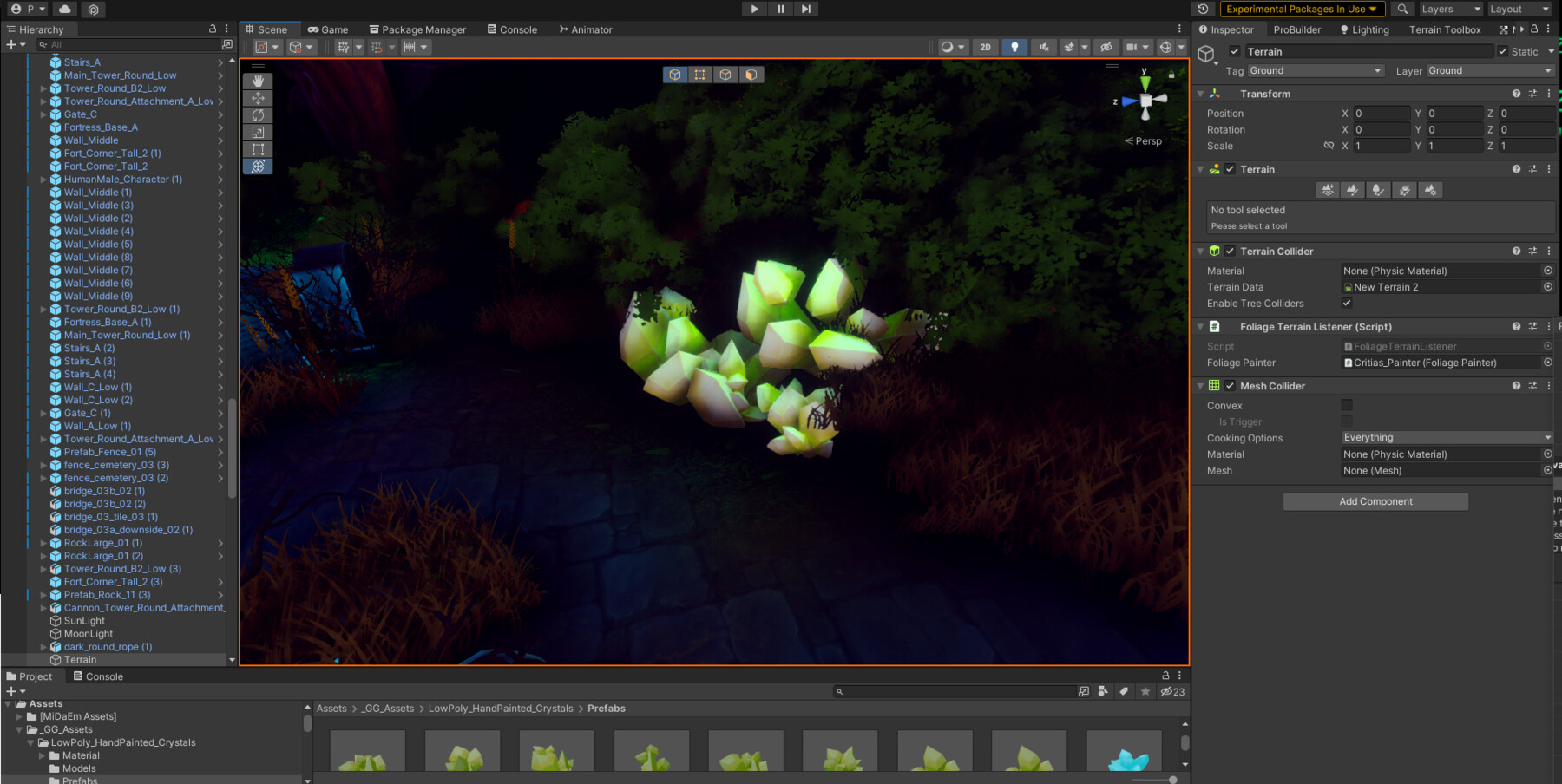Viewport: 1562px width, 784px height.
Task: Select the Paint Terrain brush tool
Action: (x=1352, y=190)
